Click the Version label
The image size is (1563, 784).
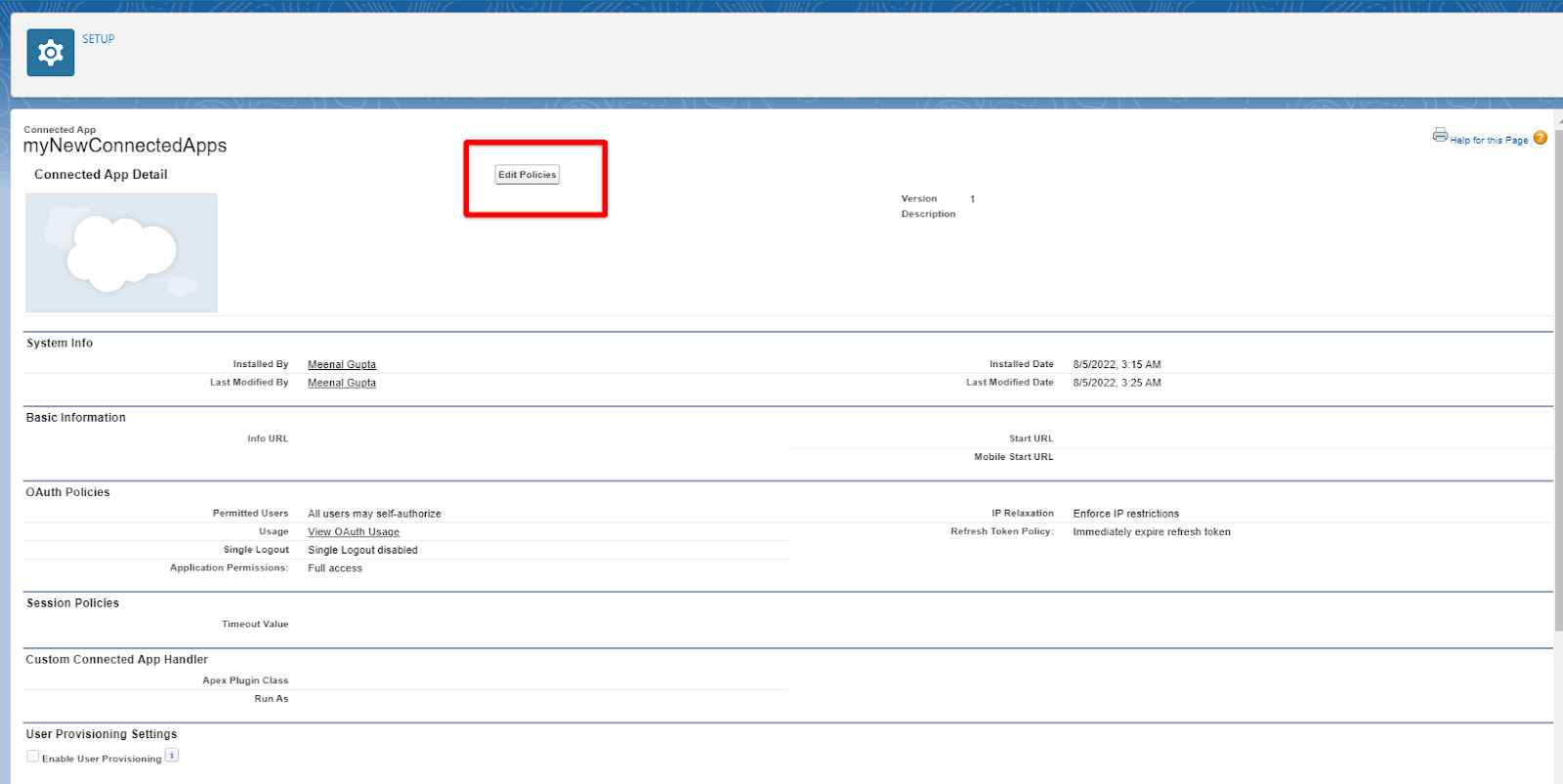coord(919,199)
